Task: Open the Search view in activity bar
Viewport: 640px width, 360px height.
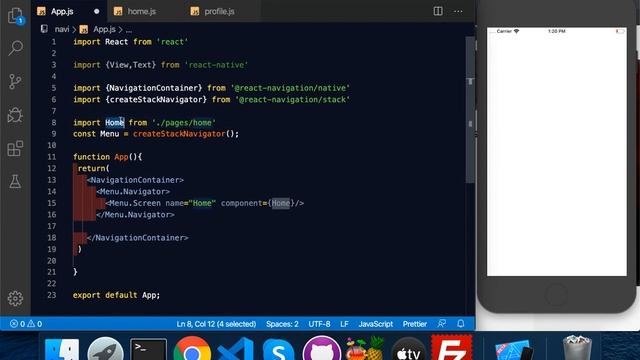Action: [x=16, y=48]
